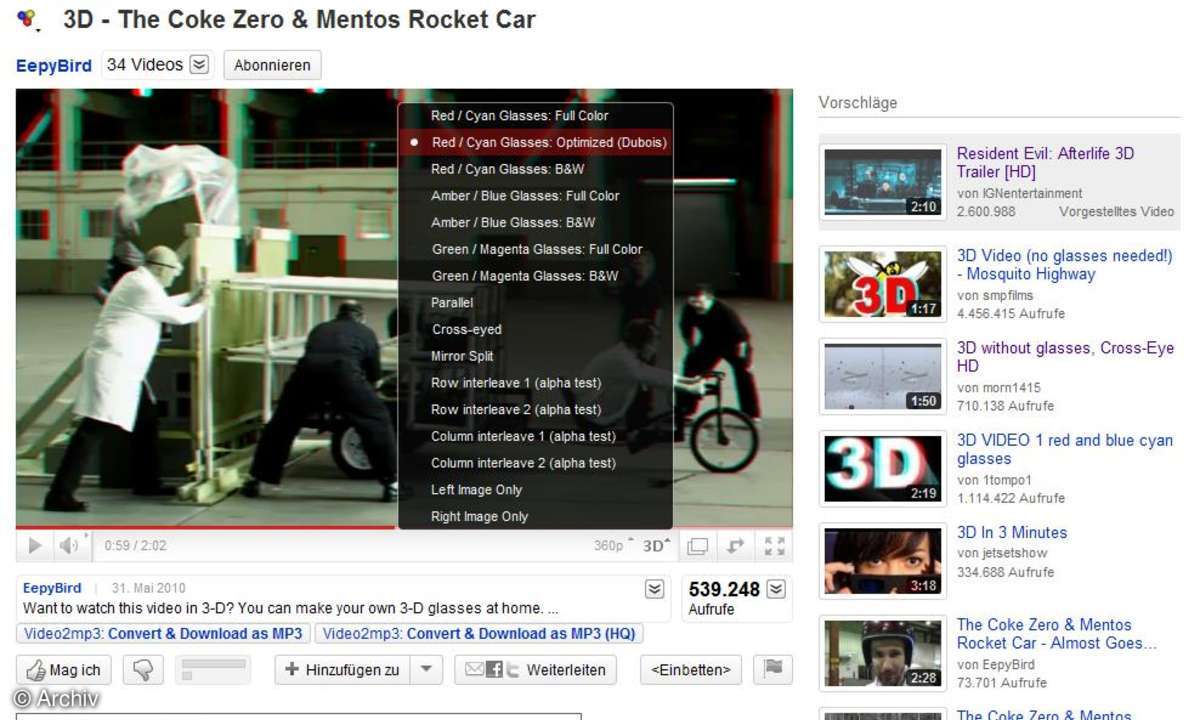Open Resident Evil: Afterlife 3D Trailer thumbnail
This screenshot has height=720, width=1200.
[x=882, y=182]
